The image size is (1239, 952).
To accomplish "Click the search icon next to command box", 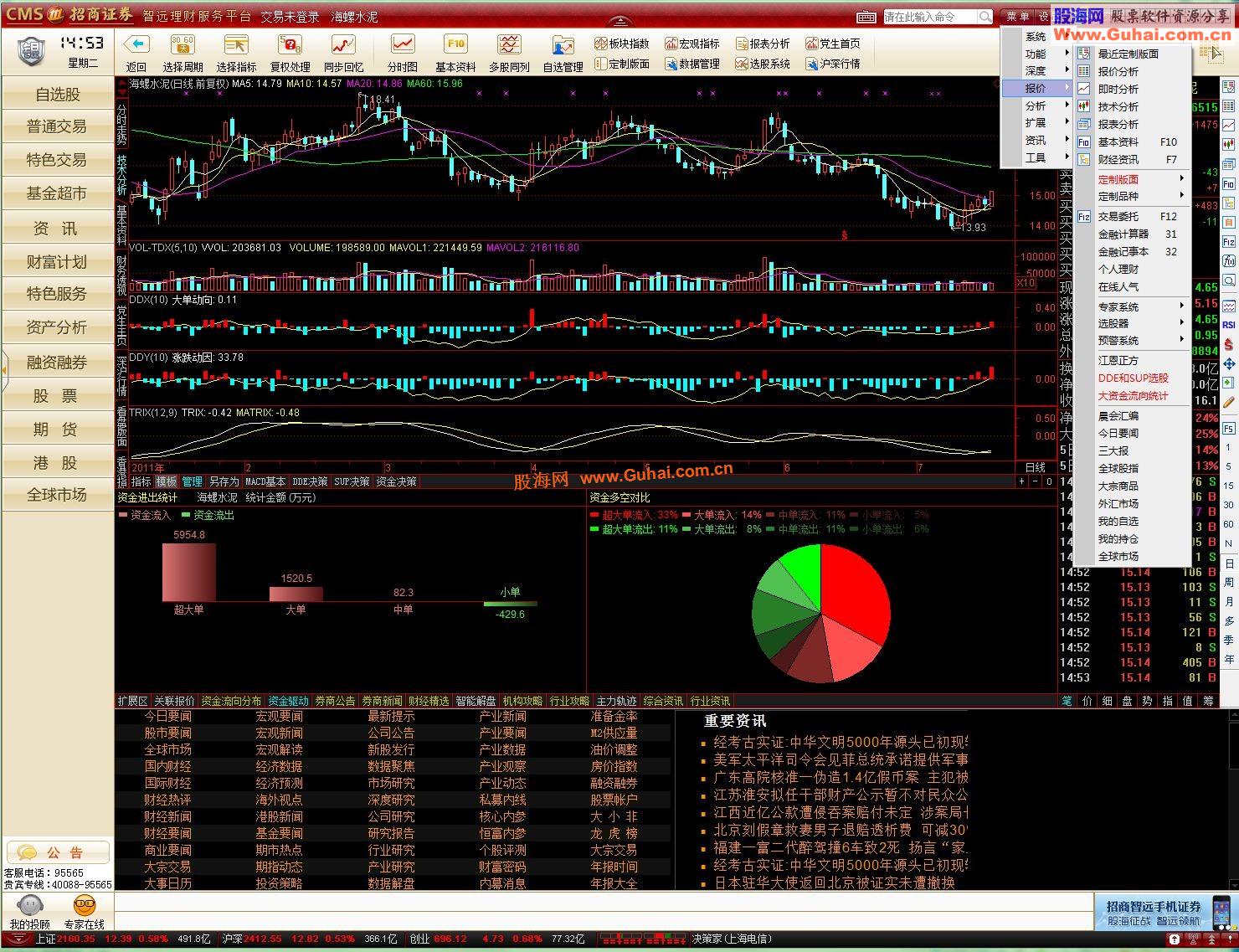I will (x=985, y=17).
